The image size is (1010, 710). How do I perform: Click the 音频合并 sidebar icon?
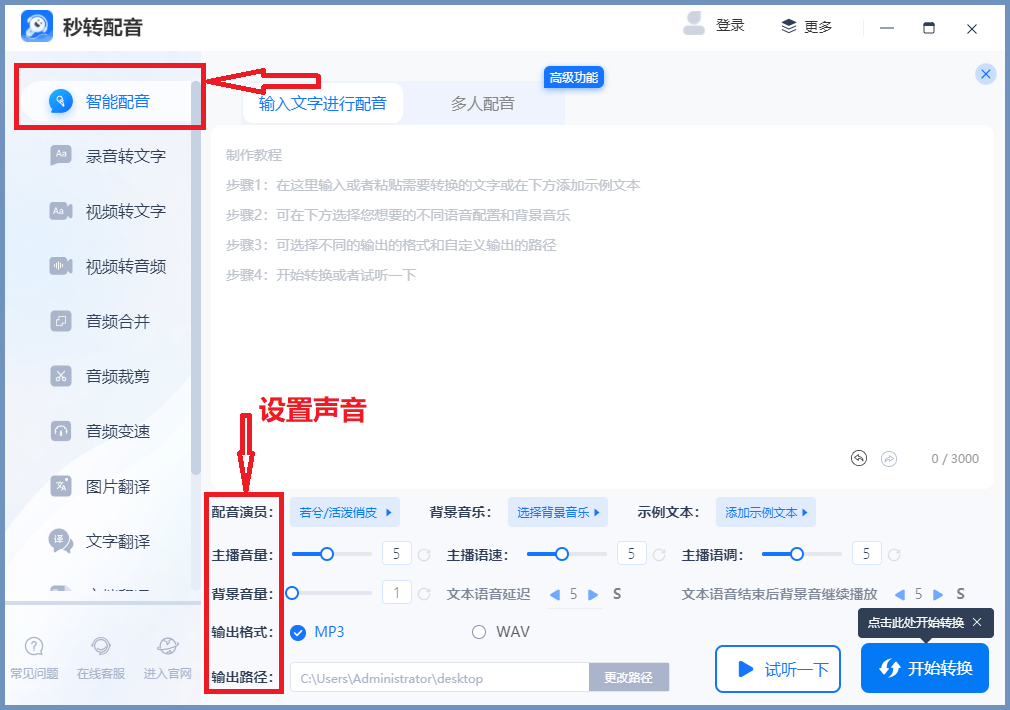(61, 321)
